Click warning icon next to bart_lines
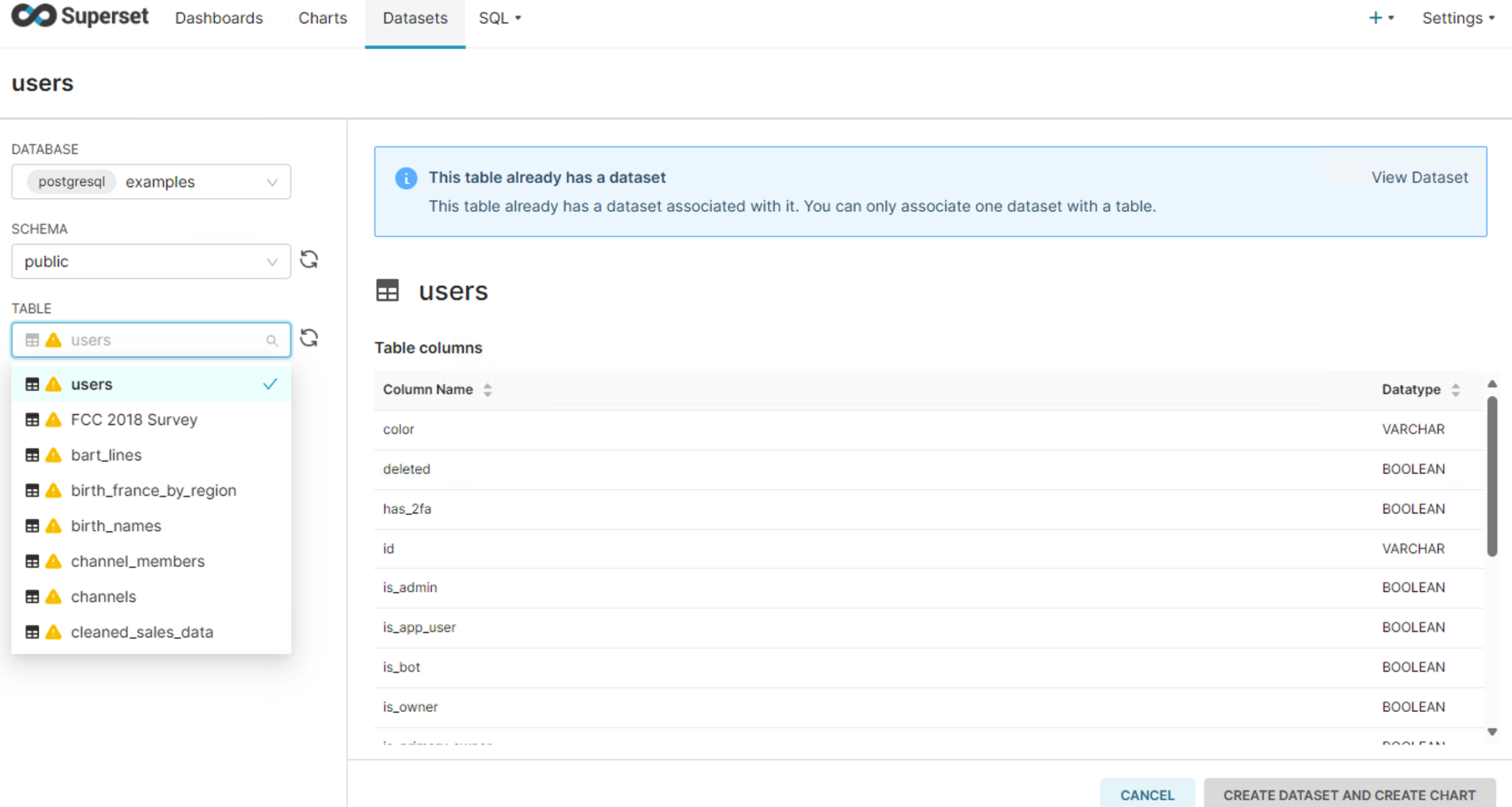This screenshot has width=1512, height=807. (x=54, y=455)
